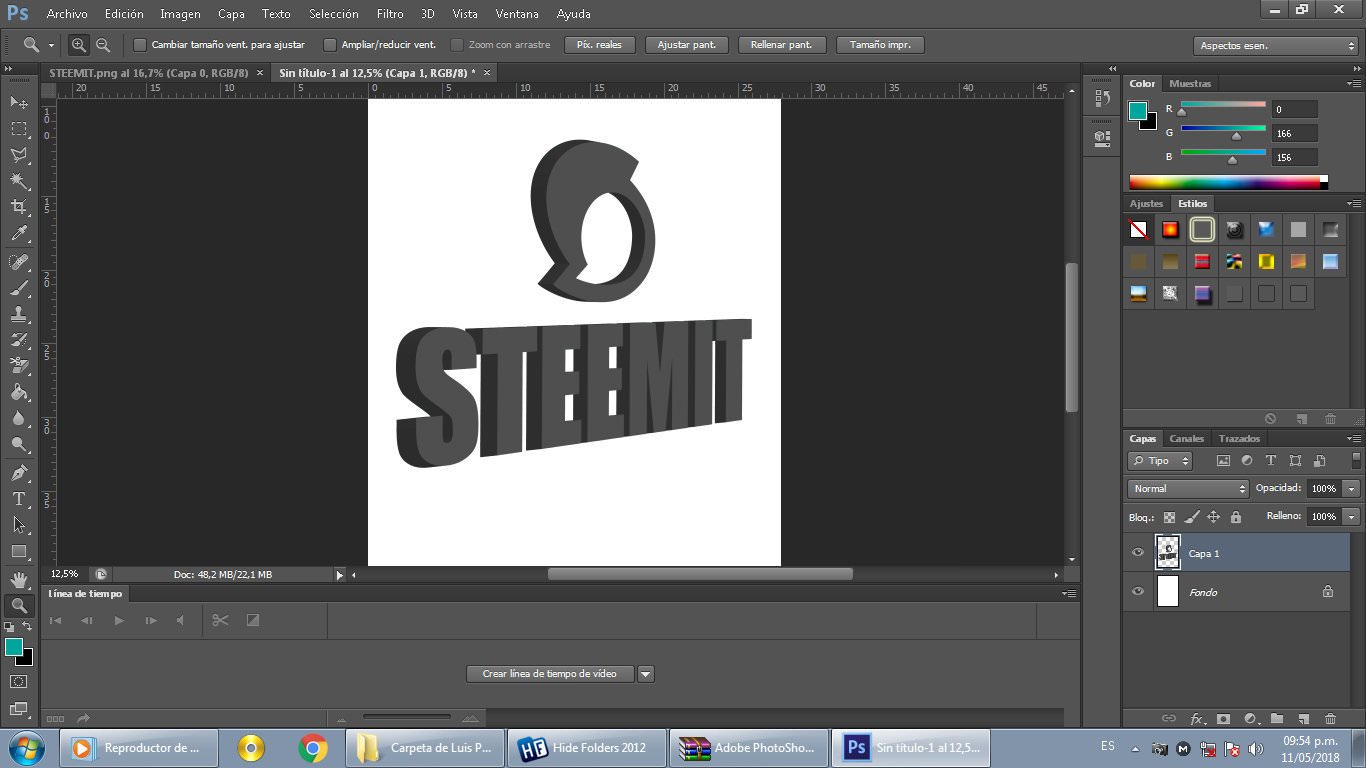Create new adjustment layer from Layers panel
The width and height of the screenshot is (1366, 768).
tap(1250, 718)
